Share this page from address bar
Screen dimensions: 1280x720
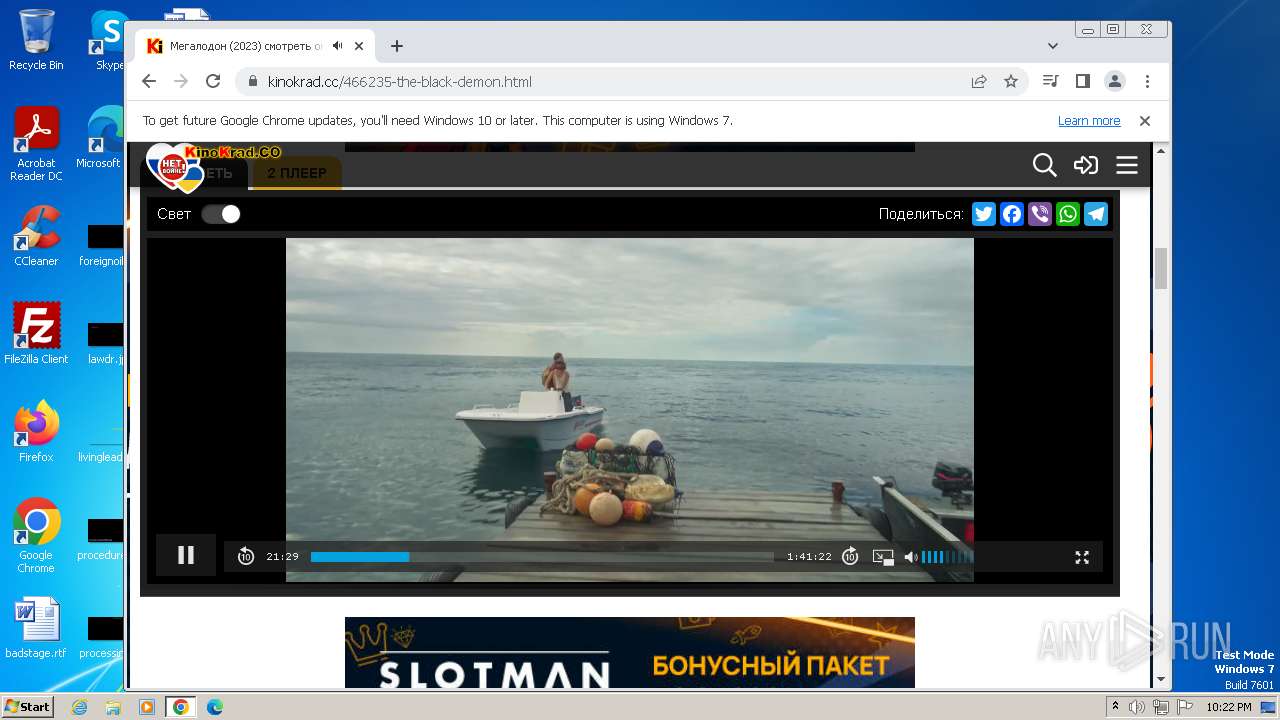coord(979,81)
